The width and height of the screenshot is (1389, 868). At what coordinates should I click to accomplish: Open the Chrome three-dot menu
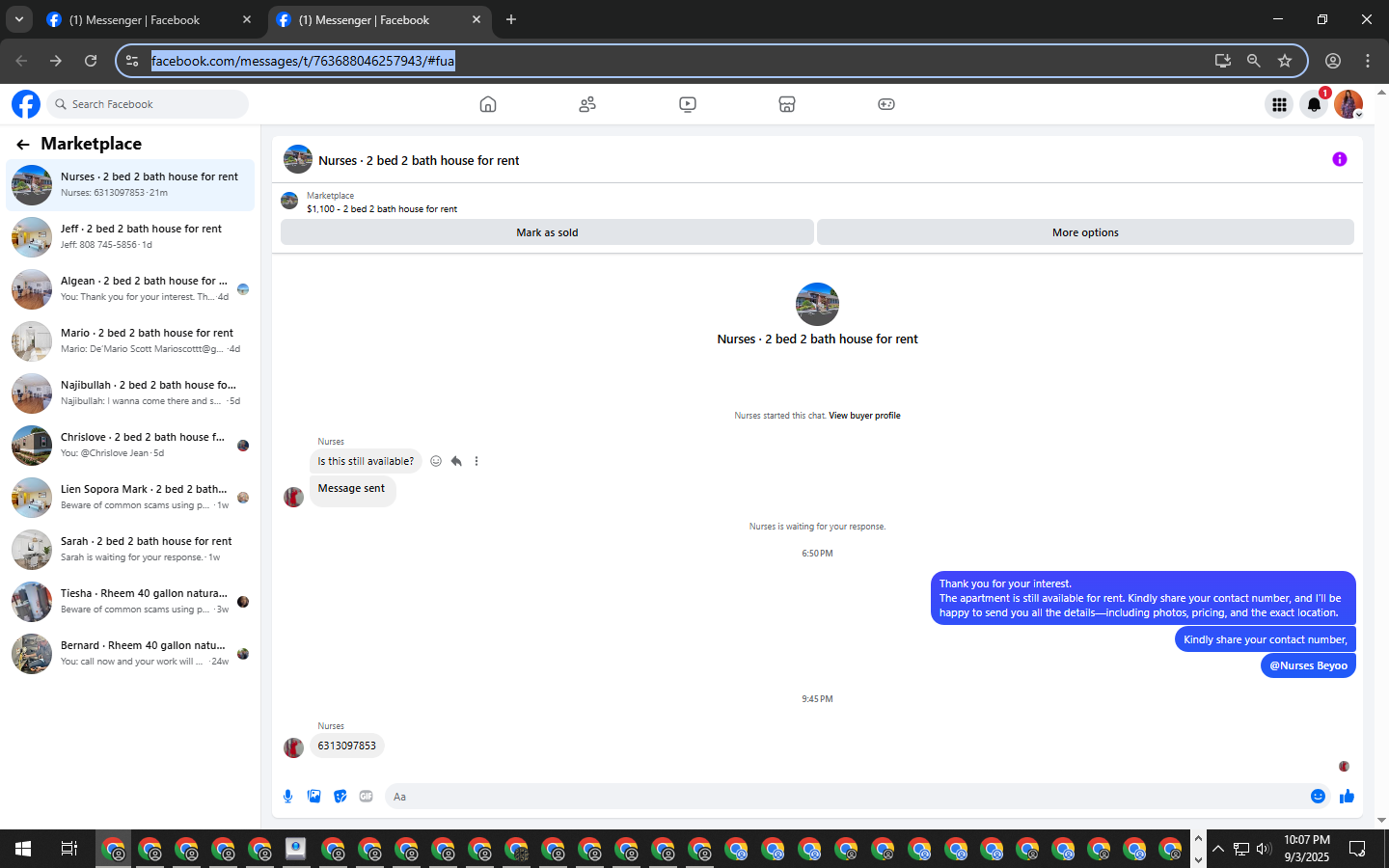pos(1368,61)
